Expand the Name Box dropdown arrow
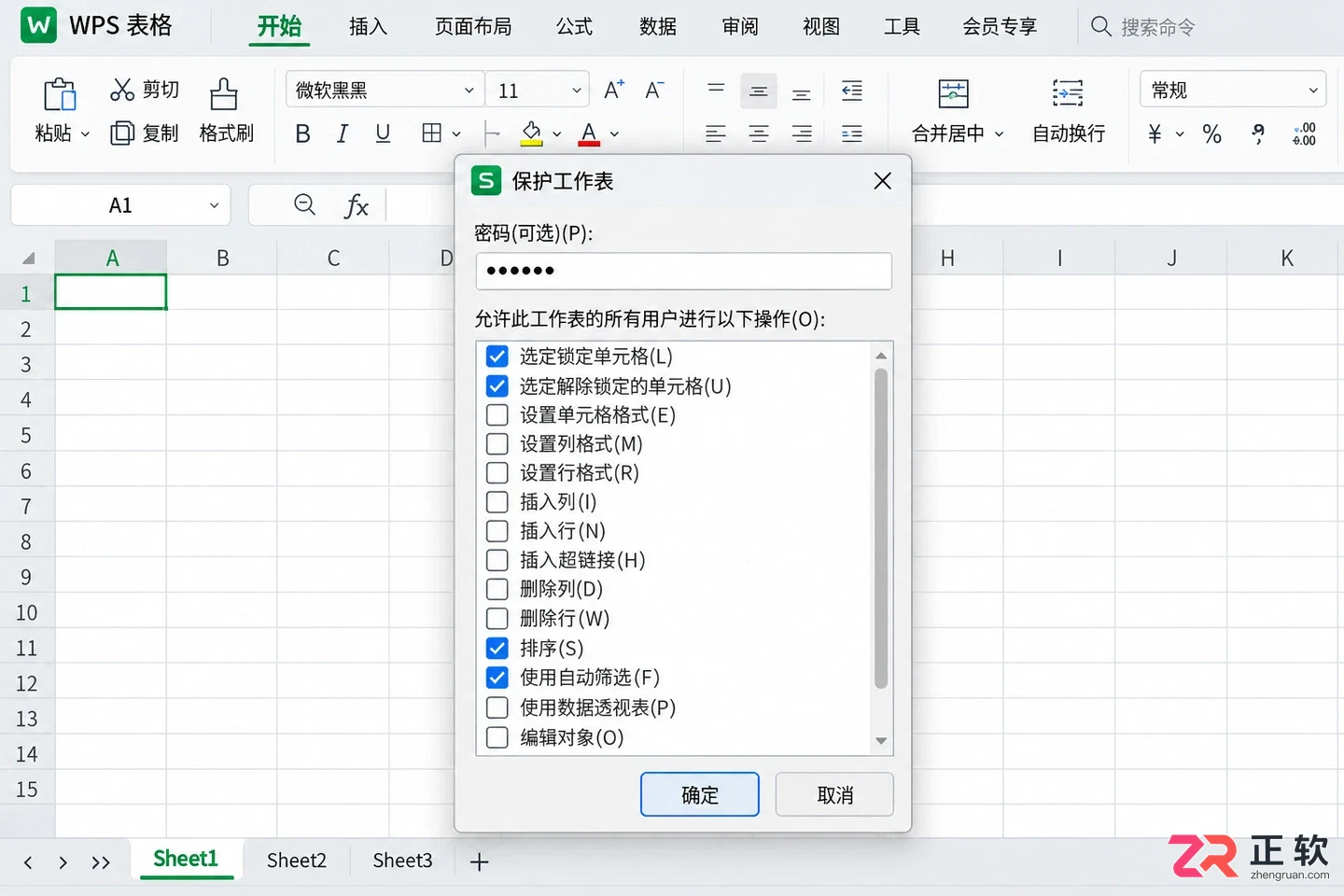 tap(214, 205)
